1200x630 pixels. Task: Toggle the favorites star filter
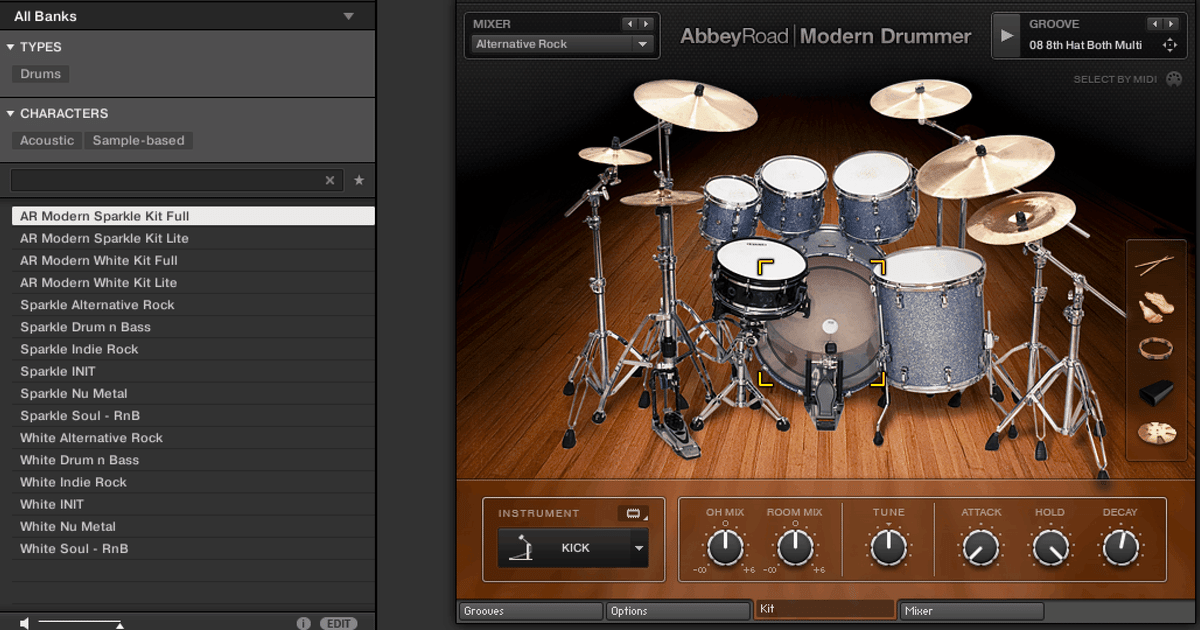(x=359, y=180)
